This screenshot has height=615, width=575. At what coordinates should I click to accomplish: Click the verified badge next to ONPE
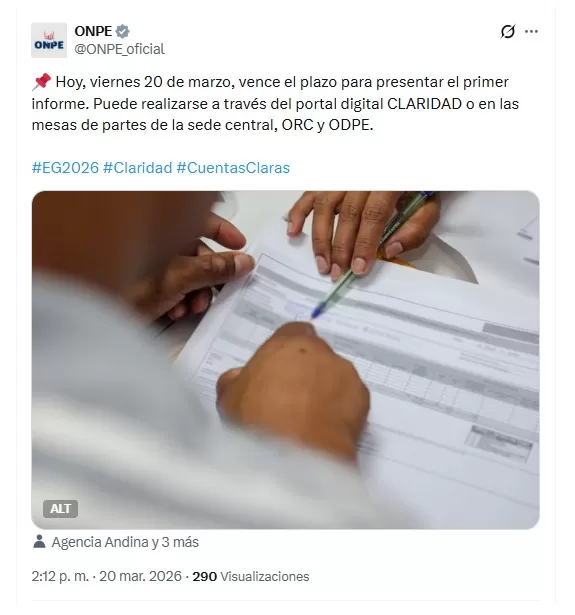[x=123, y=31]
